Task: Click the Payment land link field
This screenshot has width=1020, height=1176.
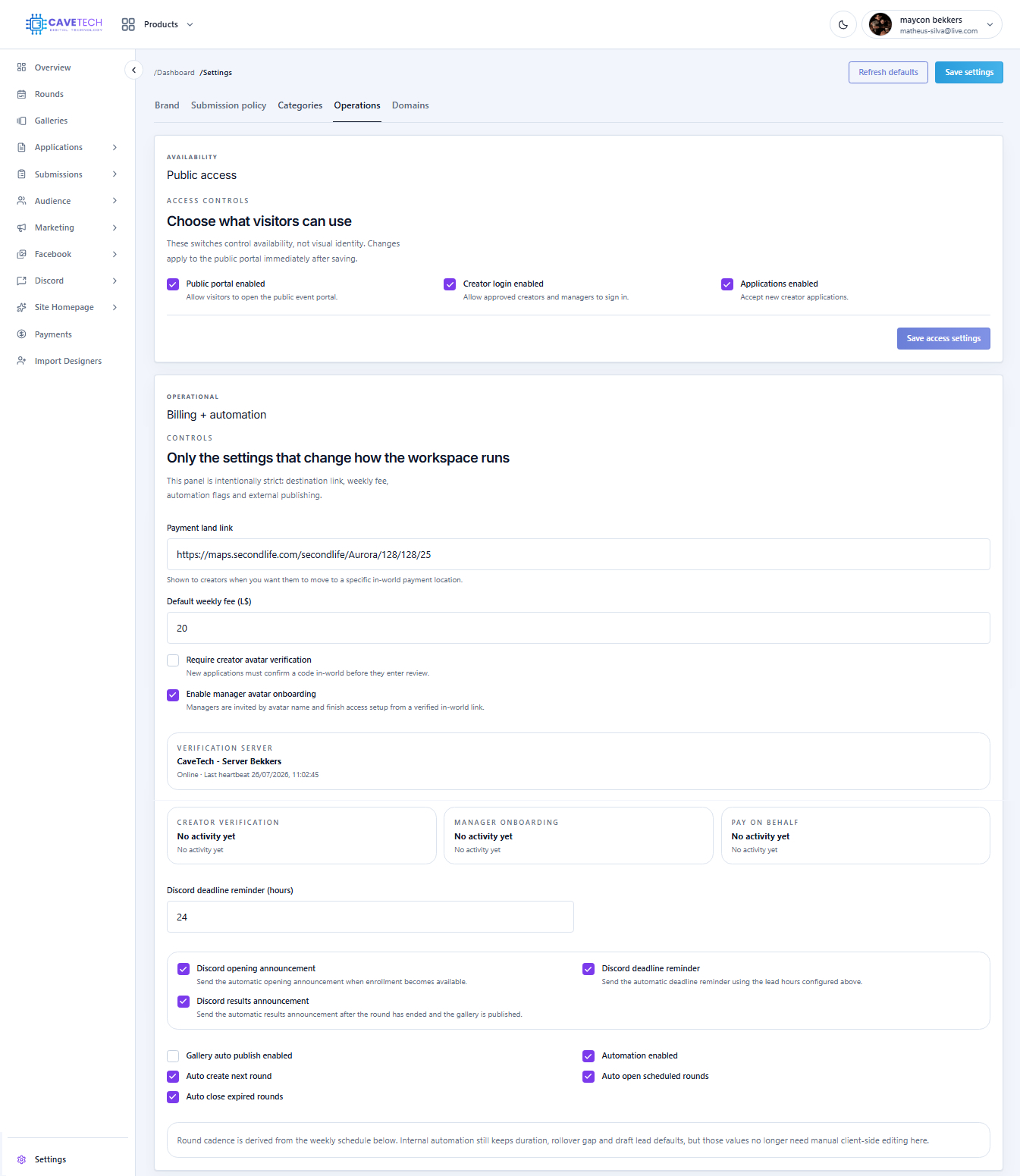Action: pyautogui.click(x=579, y=554)
